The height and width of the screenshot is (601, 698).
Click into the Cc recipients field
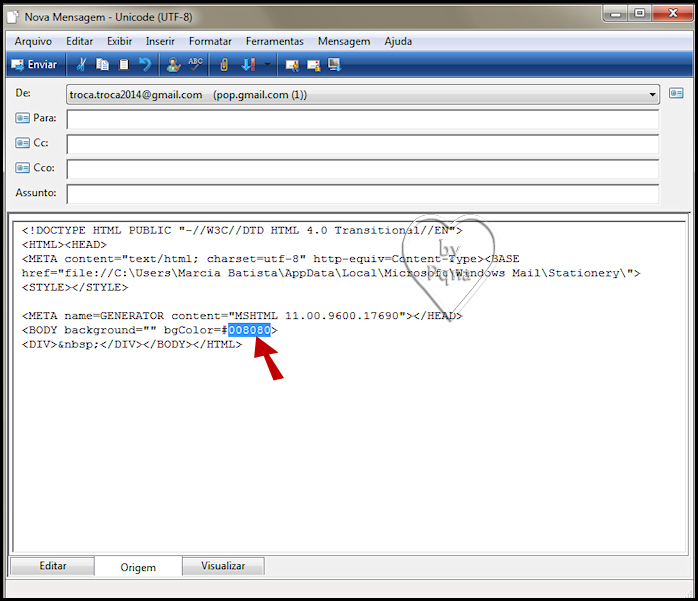362,143
